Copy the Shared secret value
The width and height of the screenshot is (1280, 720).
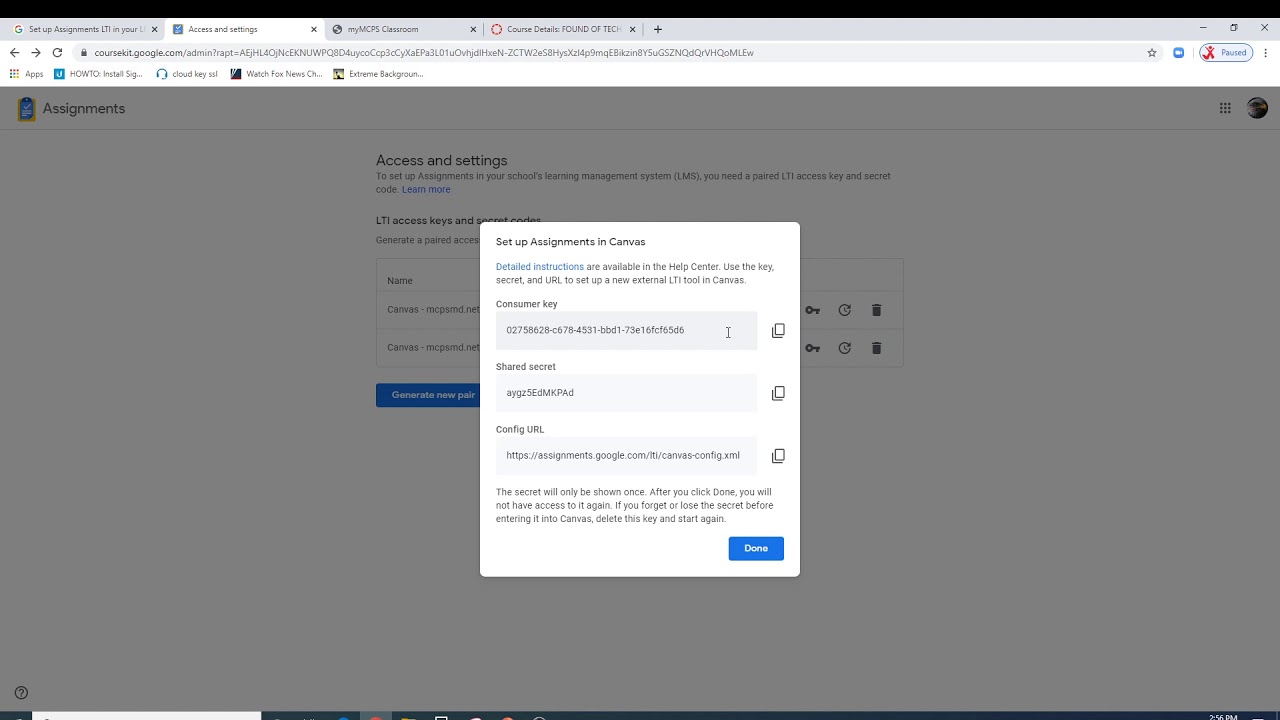point(778,393)
